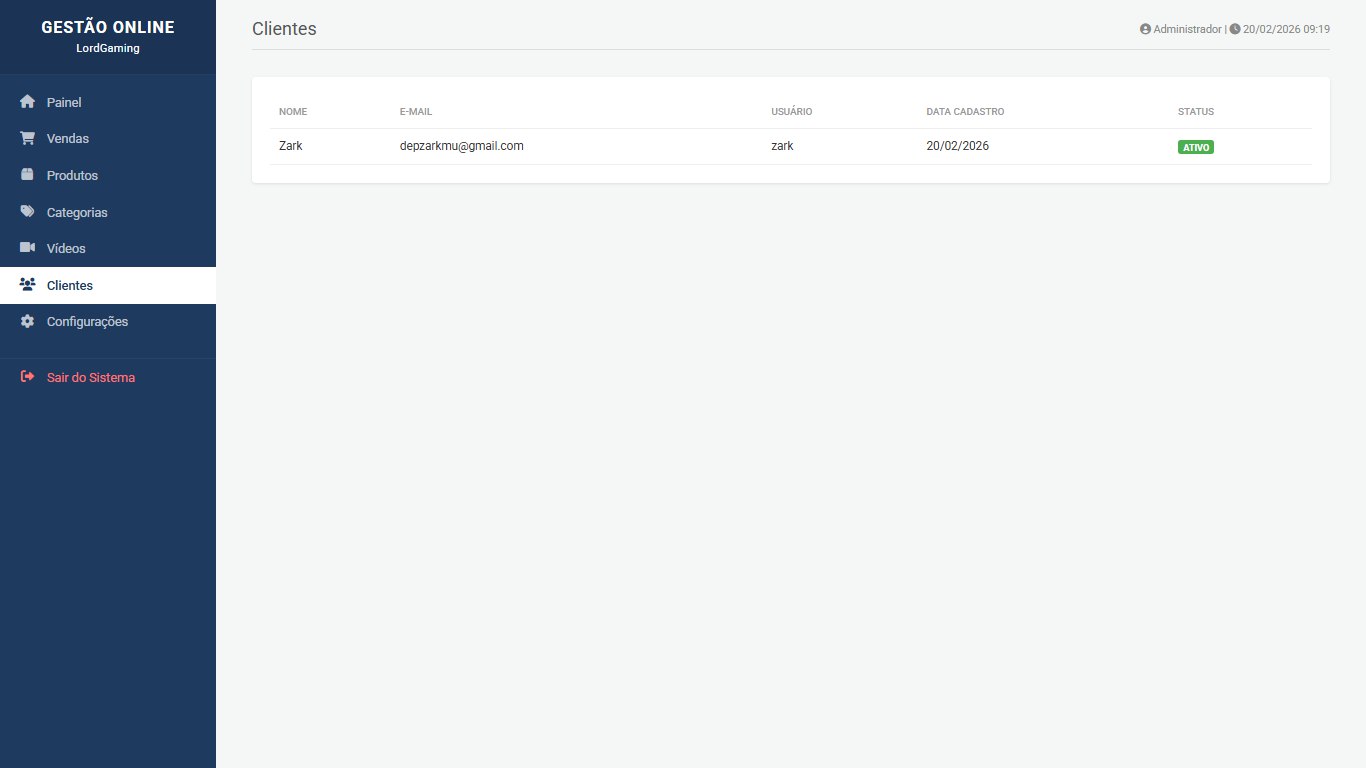Click the NOME column header
1366x768 pixels.
tap(293, 112)
